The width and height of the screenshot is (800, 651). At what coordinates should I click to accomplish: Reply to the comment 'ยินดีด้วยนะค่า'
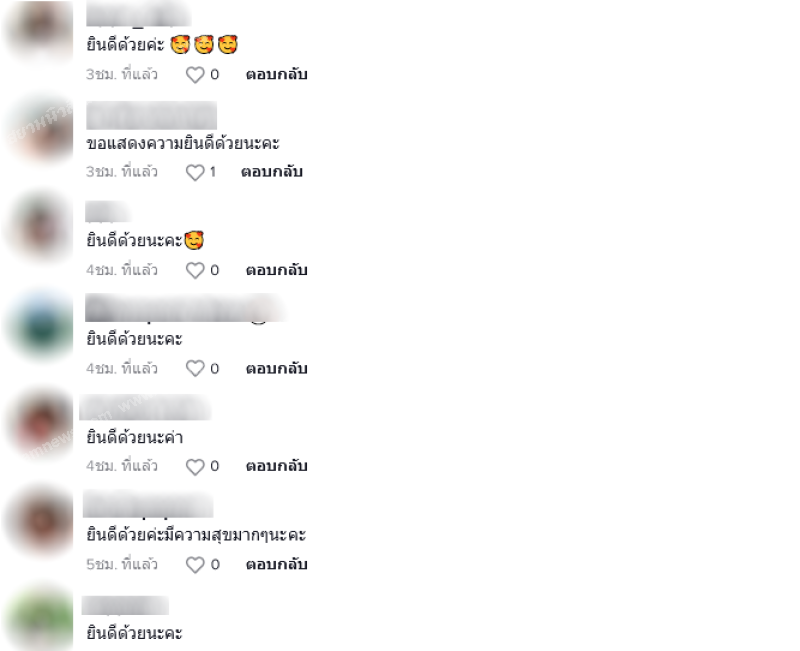(277, 466)
